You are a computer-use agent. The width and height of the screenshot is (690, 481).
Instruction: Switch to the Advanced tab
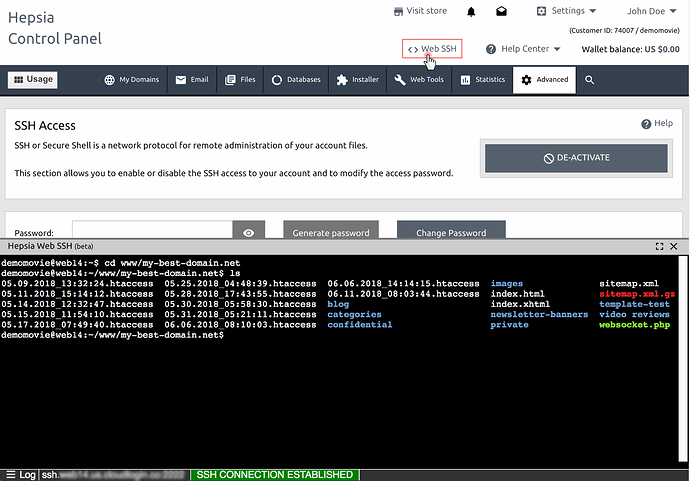coord(544,80)
